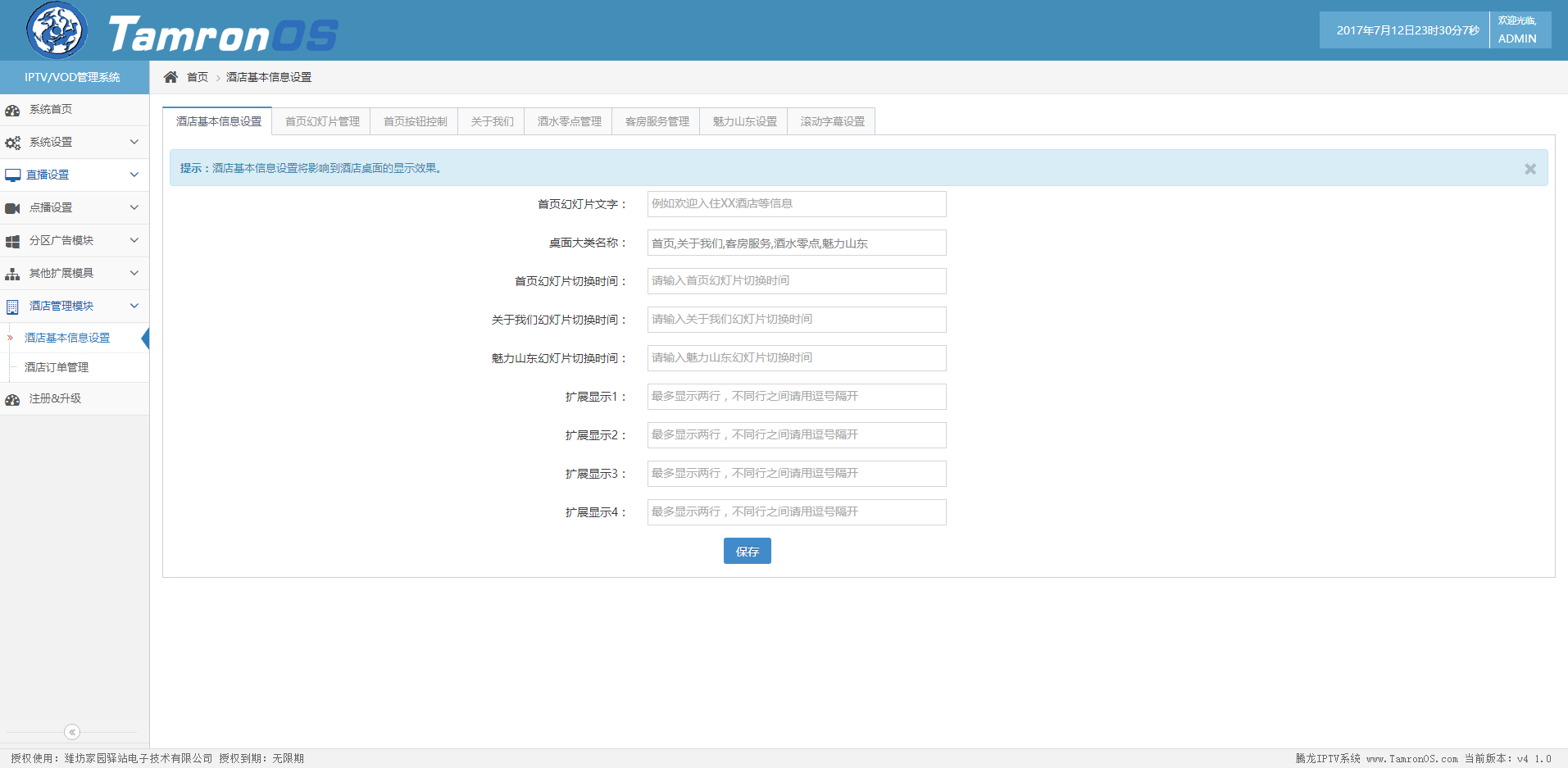Click the home icon in breadcrumb
Screen dimensions: 1568x768
pyautogui.click(x=170, y=77)
